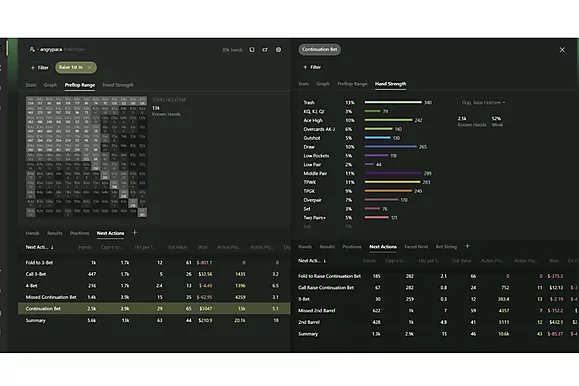Switch to Graph tab in left panel
The height and width of the screenshot is (386, 579).
click(x=50, y=85)
